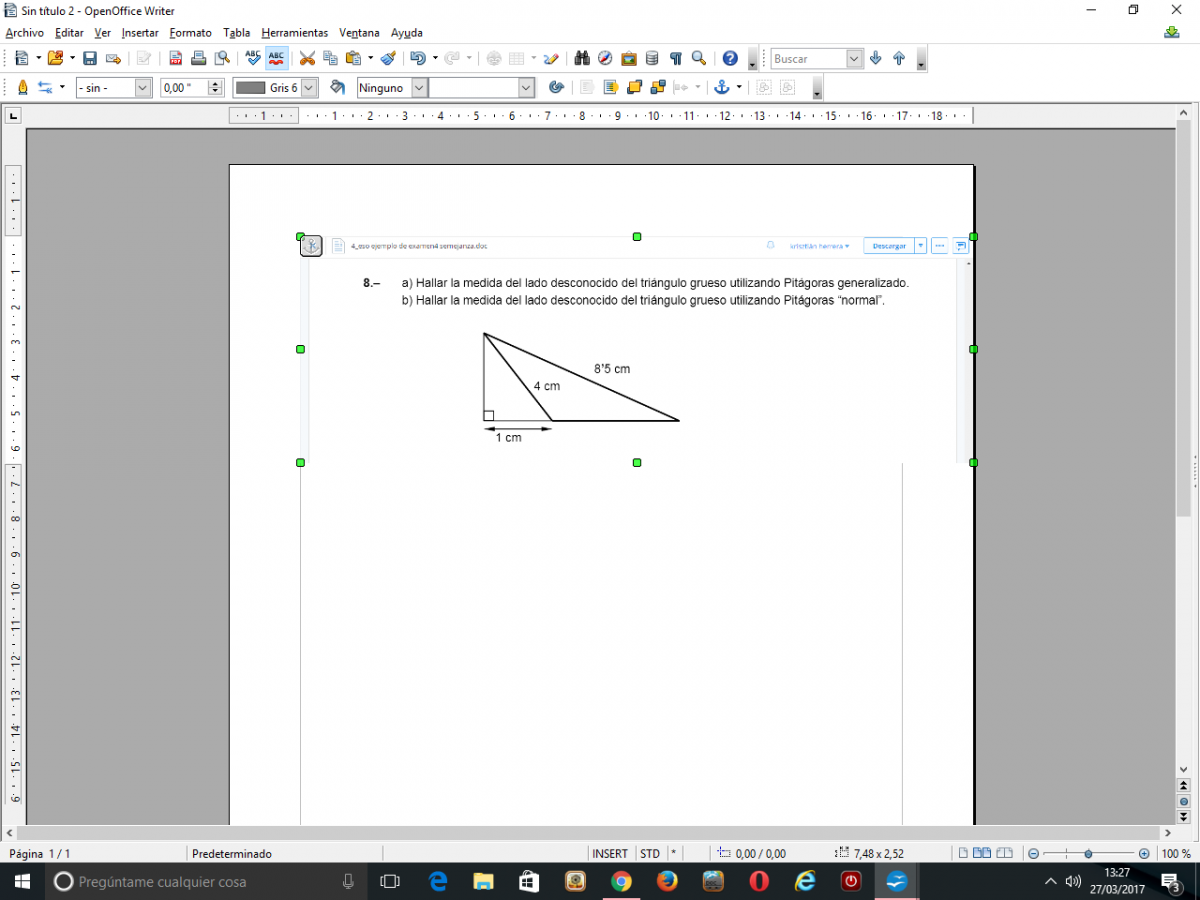
Task: Export document directly as PDF
Action: click(176, 59)
